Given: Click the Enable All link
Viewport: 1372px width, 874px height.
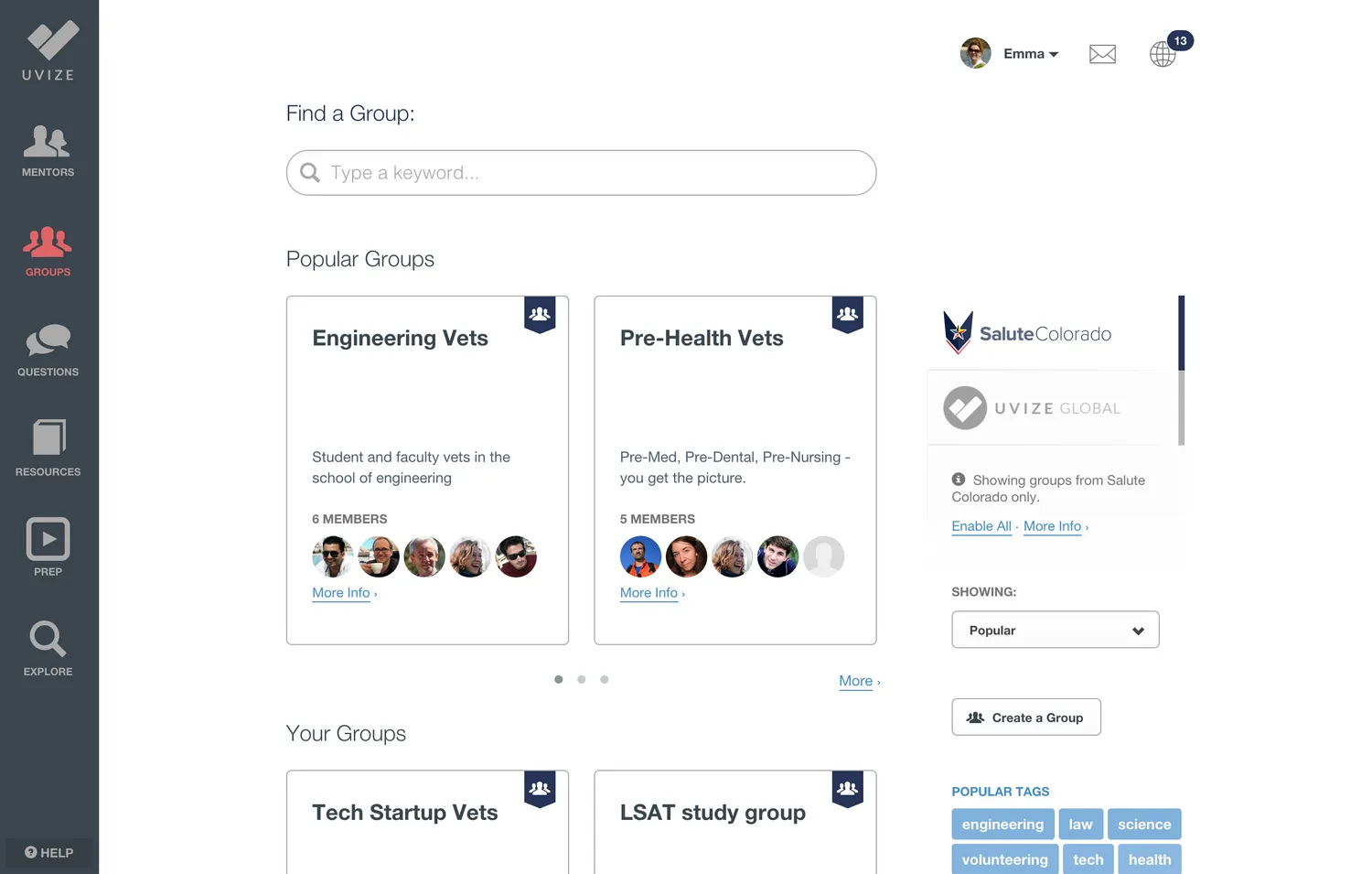Looking at the screenshot, I should [981, 526].
